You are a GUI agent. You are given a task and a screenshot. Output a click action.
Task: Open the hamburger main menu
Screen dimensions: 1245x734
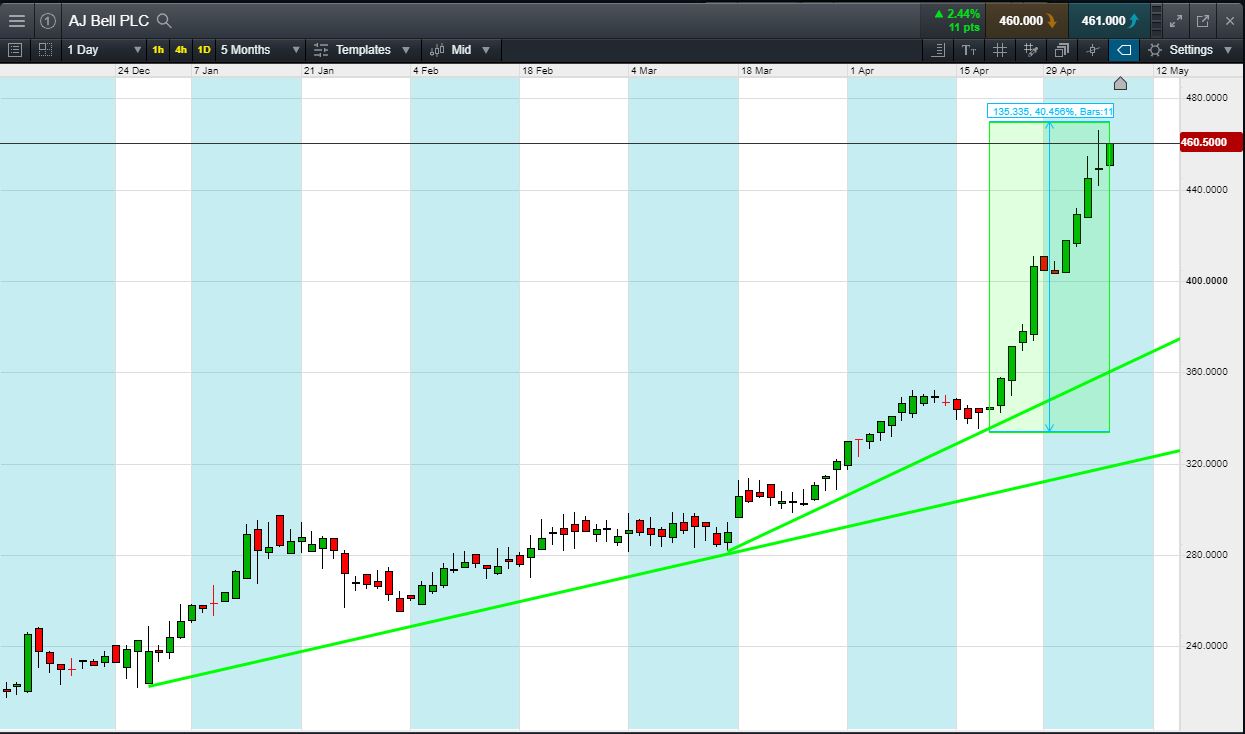(x=16, y=20)
